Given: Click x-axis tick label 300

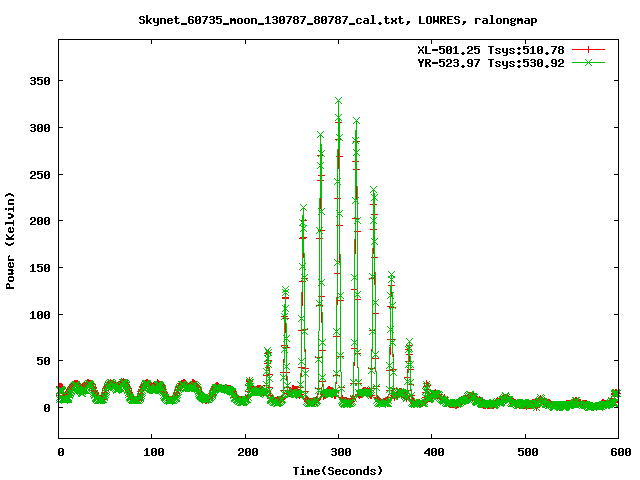Looking at the screenshot, I should [x=341, y=452].
